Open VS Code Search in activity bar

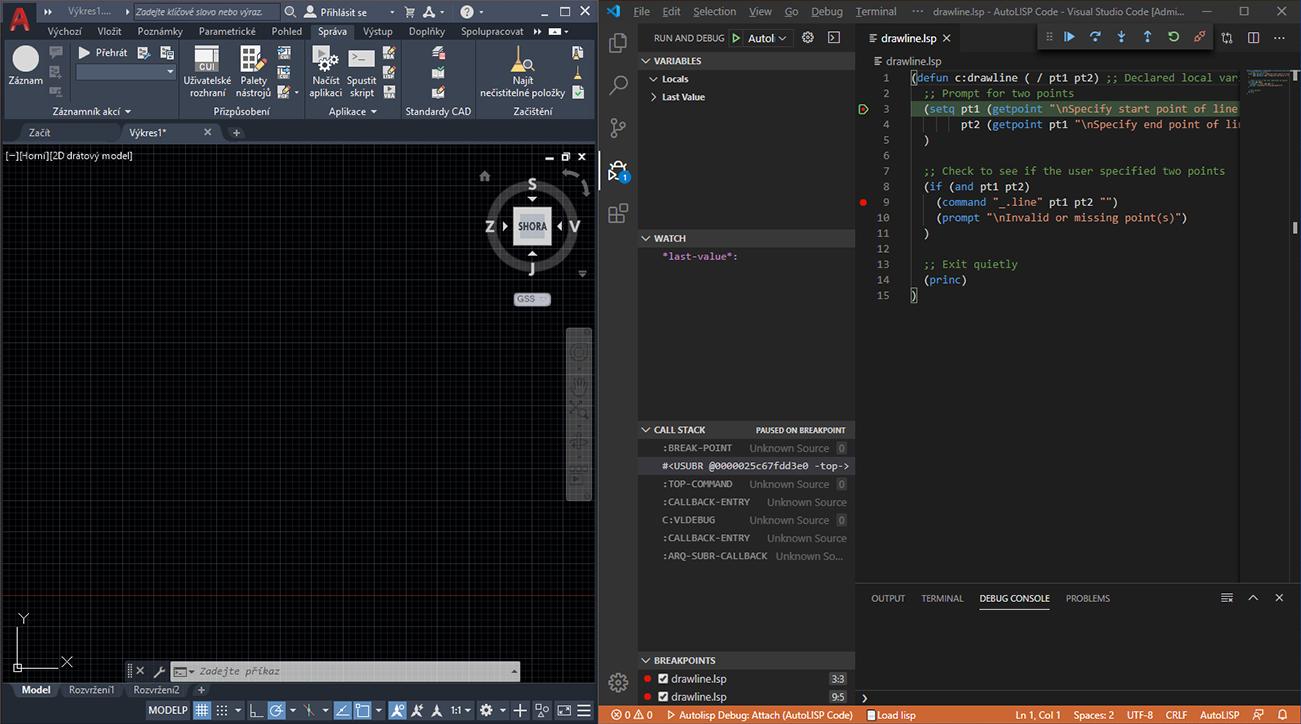[x=618, y=85]
